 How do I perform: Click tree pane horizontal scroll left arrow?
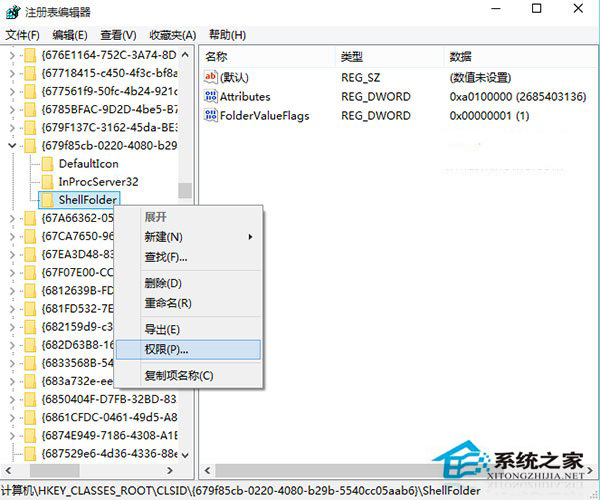click(x=8, y=471)
